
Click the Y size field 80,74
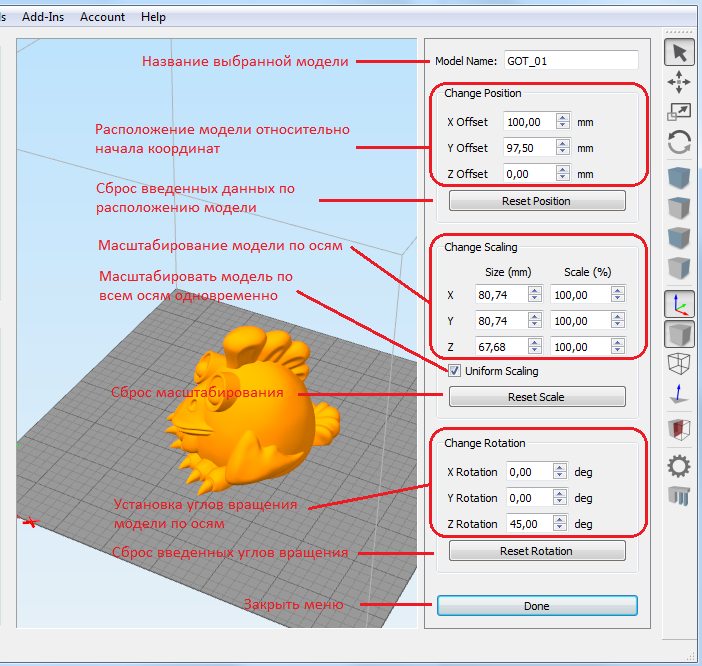pyautogui.click(x=501, y=320)
